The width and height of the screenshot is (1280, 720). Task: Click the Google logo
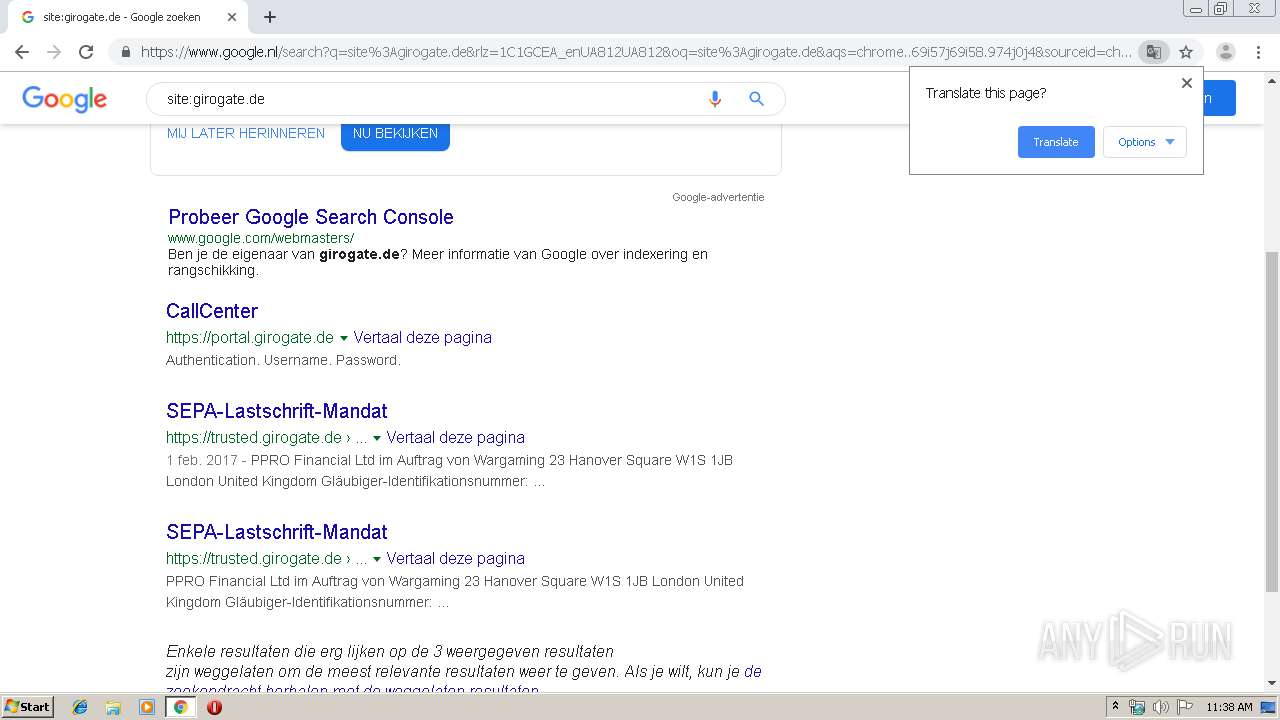tap(64, 98)
